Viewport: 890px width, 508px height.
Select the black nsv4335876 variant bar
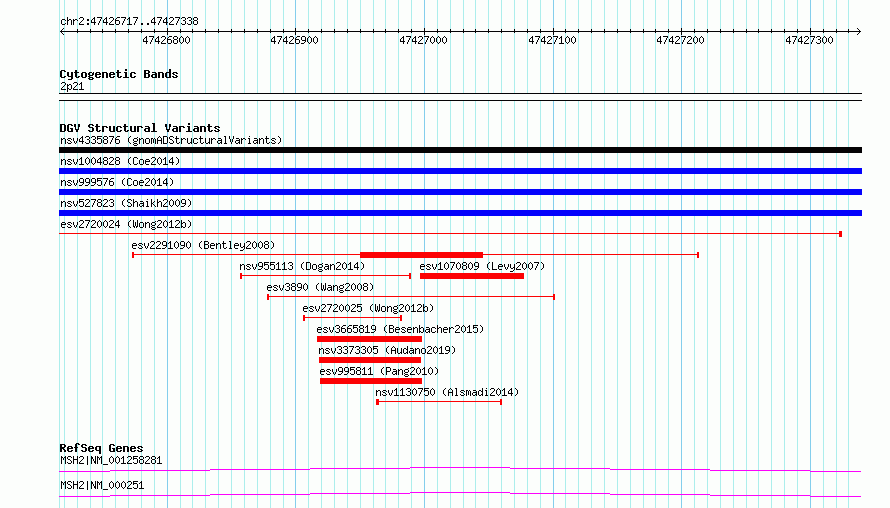pos(460,150)
